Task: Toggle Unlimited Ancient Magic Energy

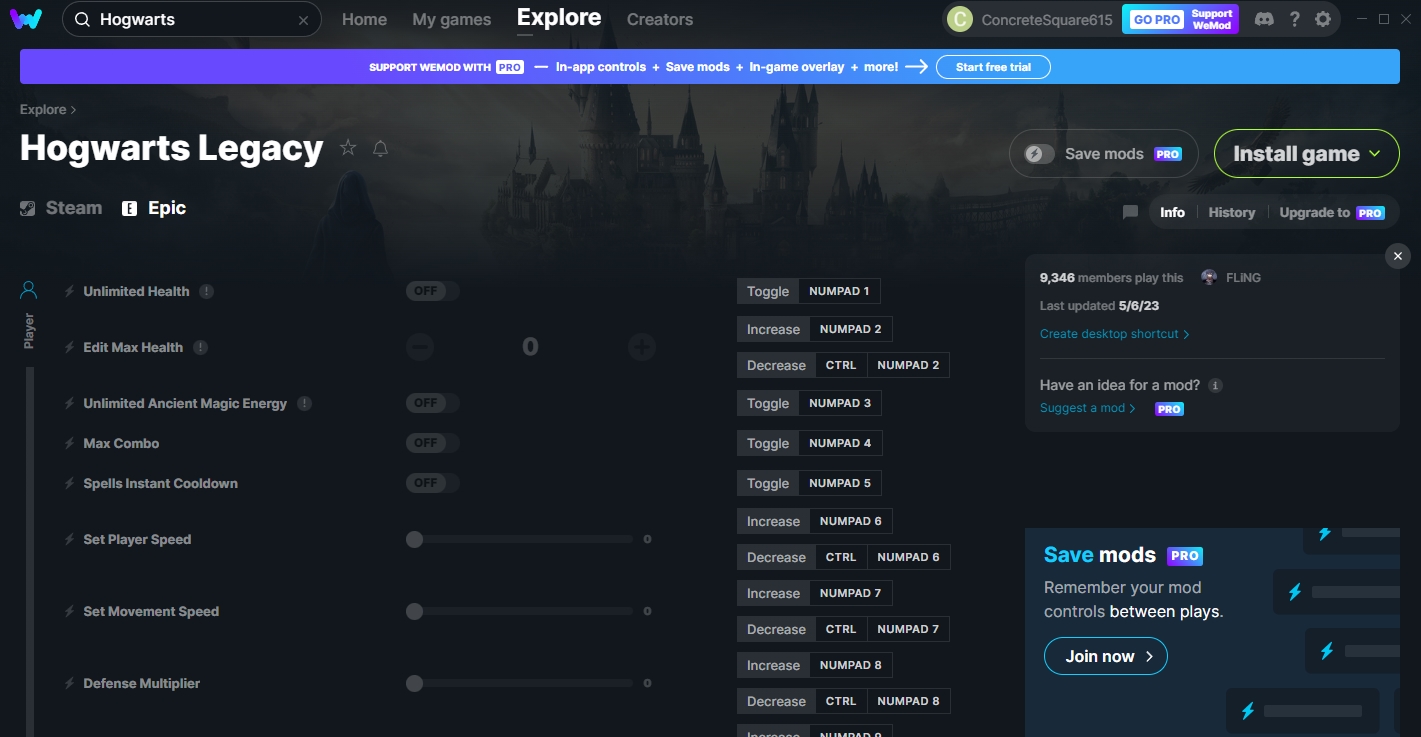Action: click(x=432, y=403)
